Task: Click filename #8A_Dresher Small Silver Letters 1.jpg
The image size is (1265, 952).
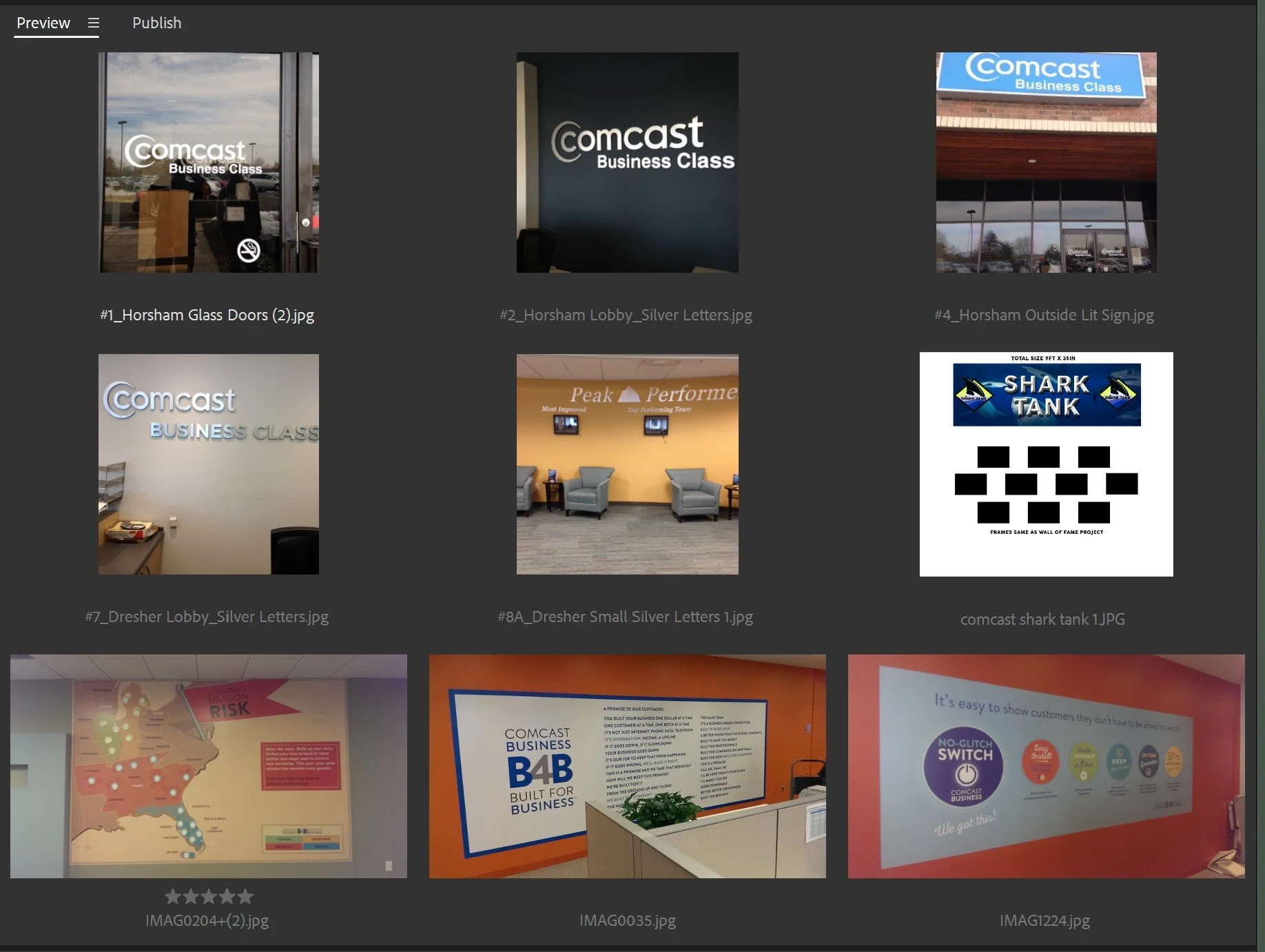Action: pos(626,617)
